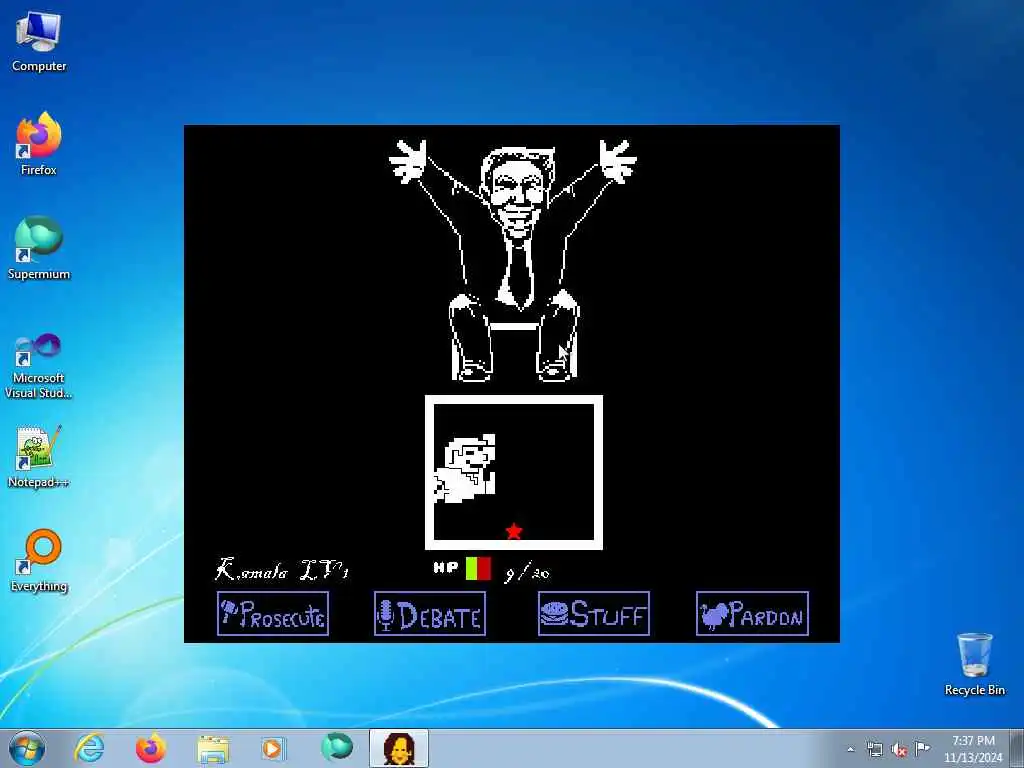Open the Action Center flag icon
This screenshot has height=768, width=1024.
[922, 748]
